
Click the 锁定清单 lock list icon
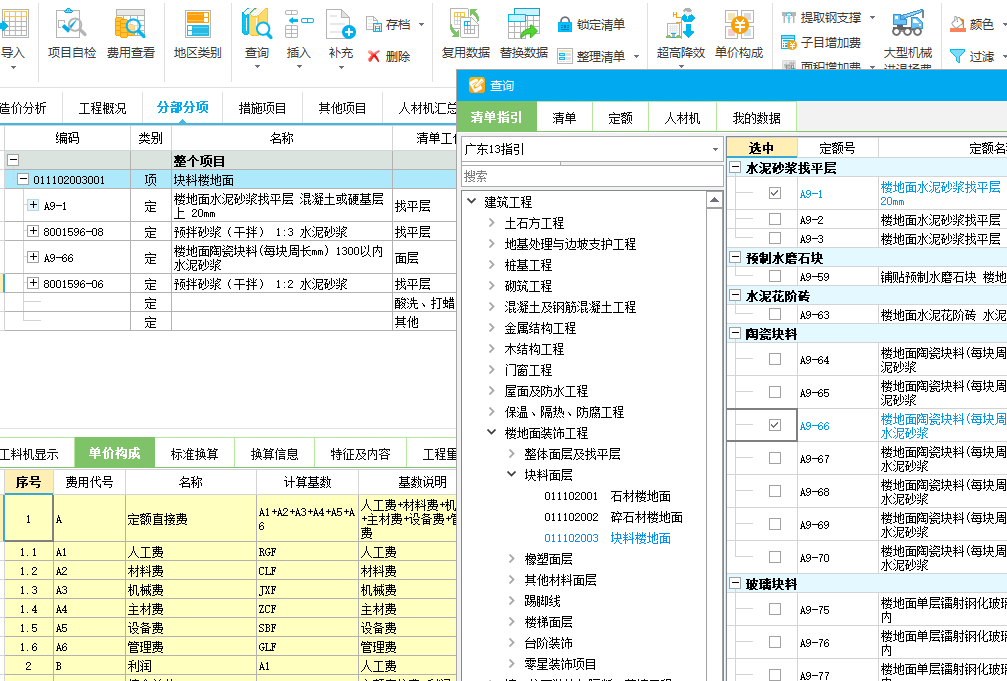pos(565,24)
